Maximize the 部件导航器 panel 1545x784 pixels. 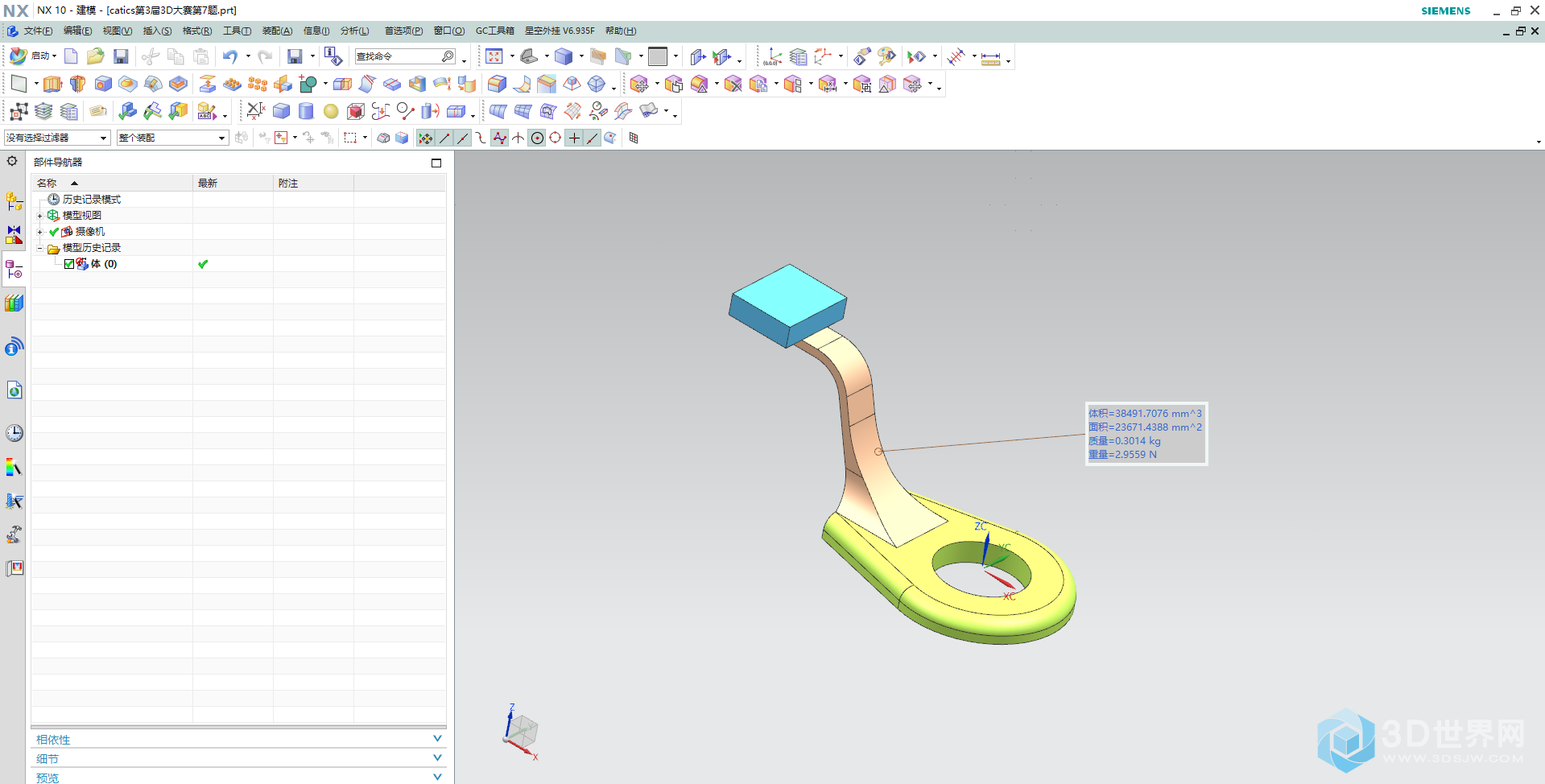[x=436, y=163]
